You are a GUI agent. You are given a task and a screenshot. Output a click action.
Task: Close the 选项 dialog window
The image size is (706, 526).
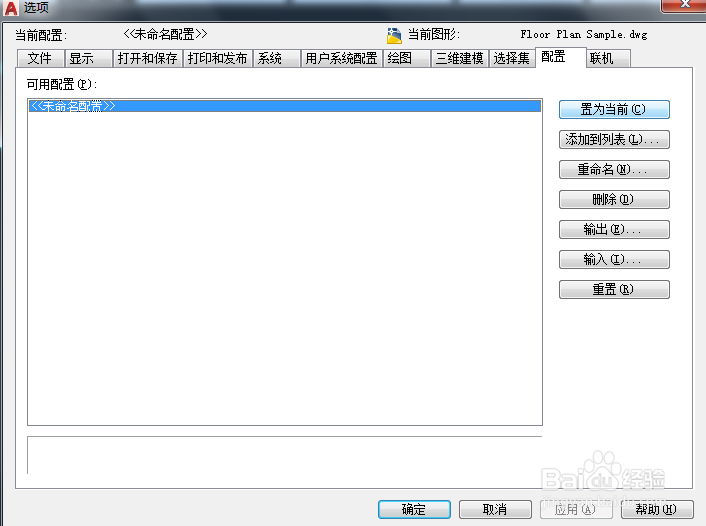(683, 5)
